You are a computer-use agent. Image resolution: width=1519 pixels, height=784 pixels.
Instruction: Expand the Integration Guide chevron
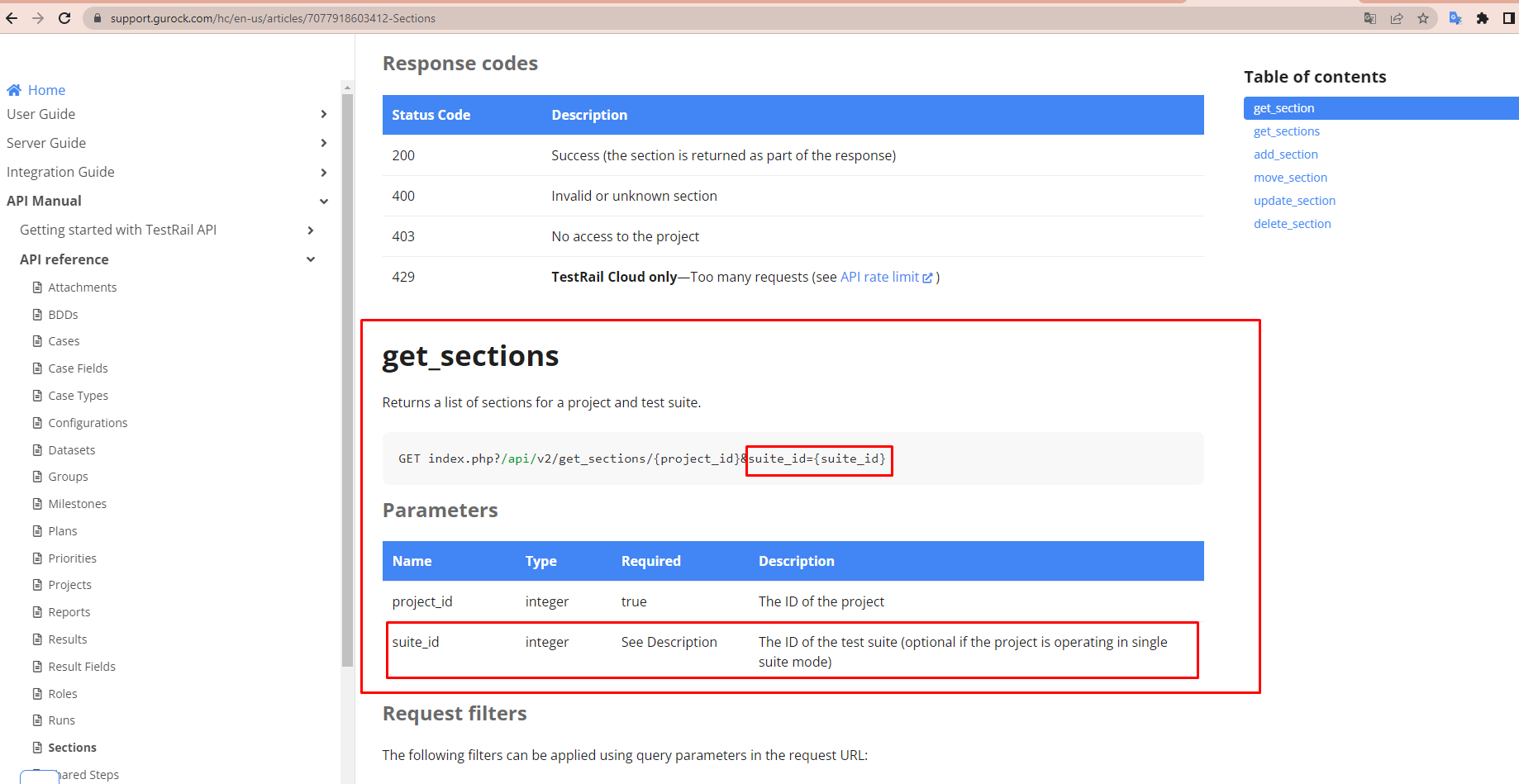[323, 172]
